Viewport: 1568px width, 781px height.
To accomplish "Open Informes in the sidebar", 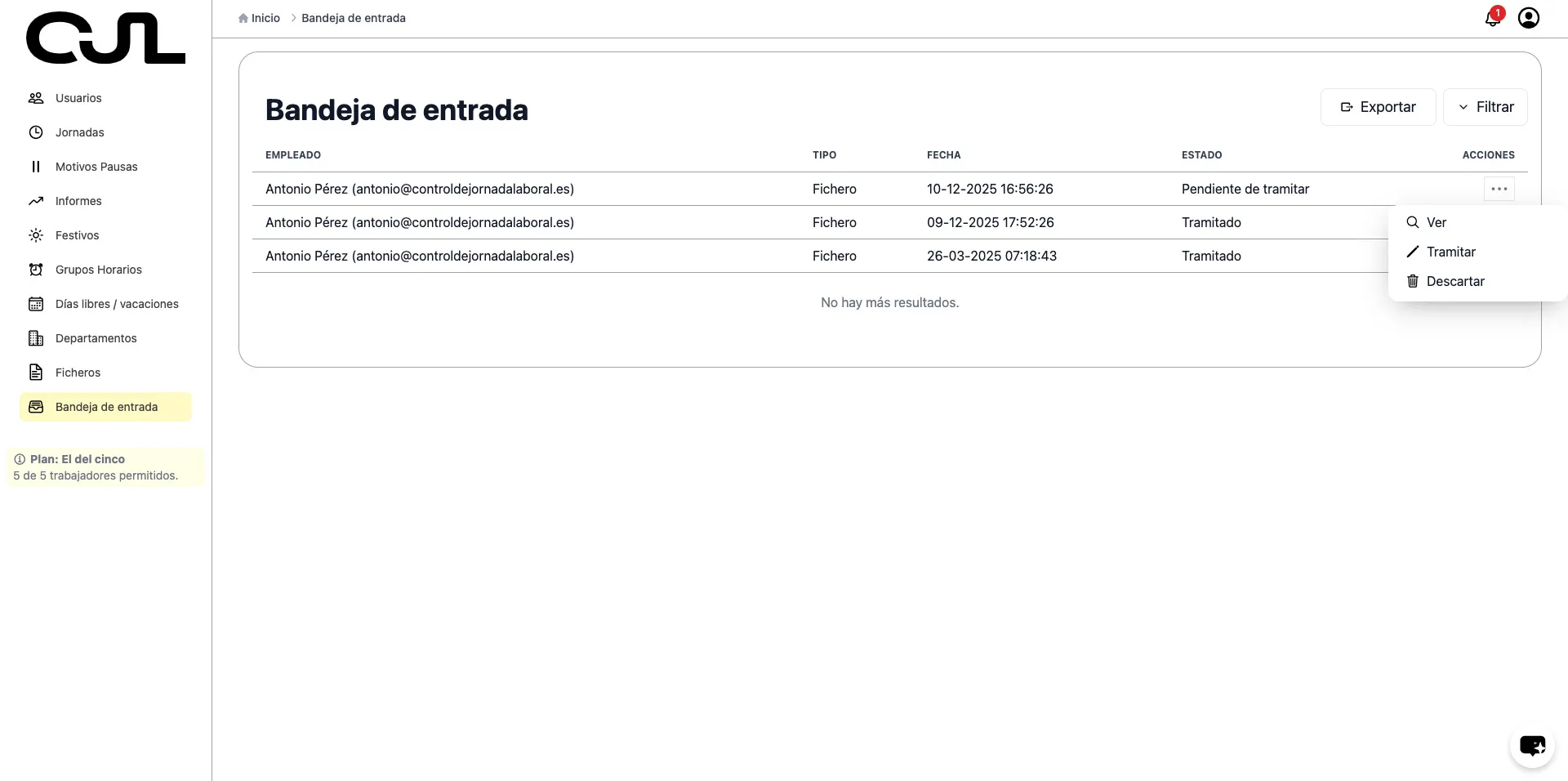I will point(78,201).
